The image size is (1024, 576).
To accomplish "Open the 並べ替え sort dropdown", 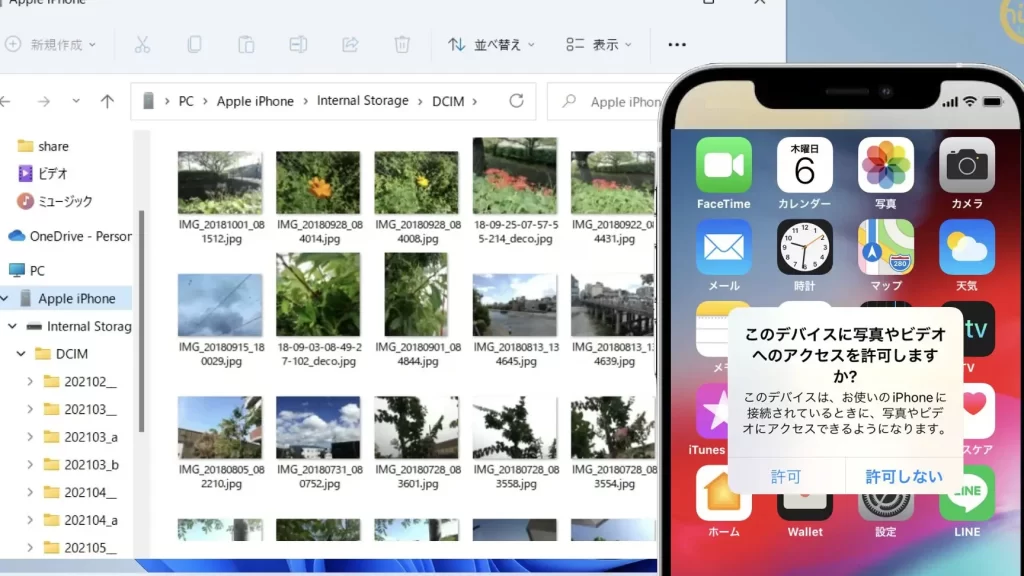I will 492,44.
